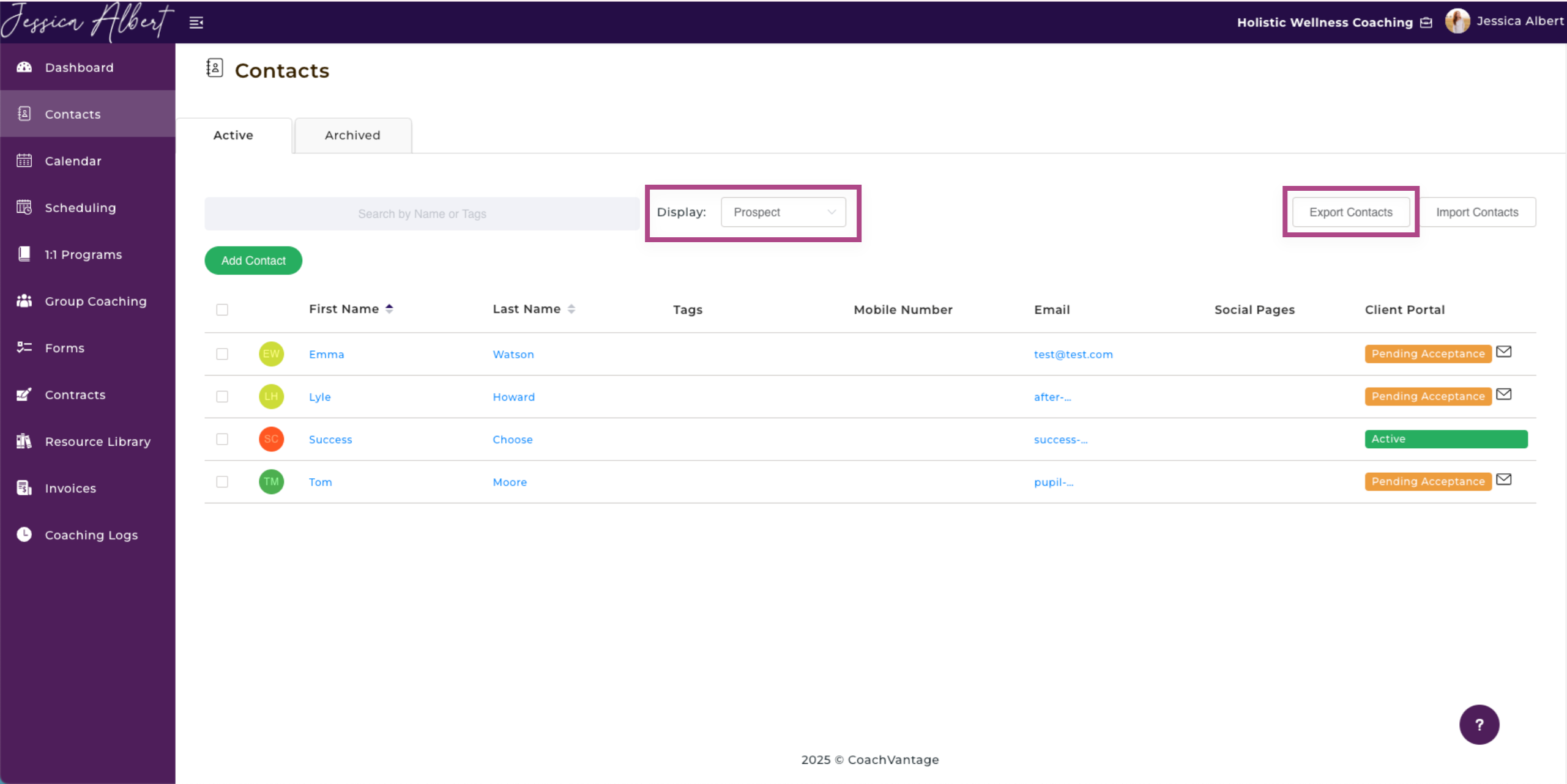
Task: Open the test@test.com email link
Action: click(x=1073, y=354)
